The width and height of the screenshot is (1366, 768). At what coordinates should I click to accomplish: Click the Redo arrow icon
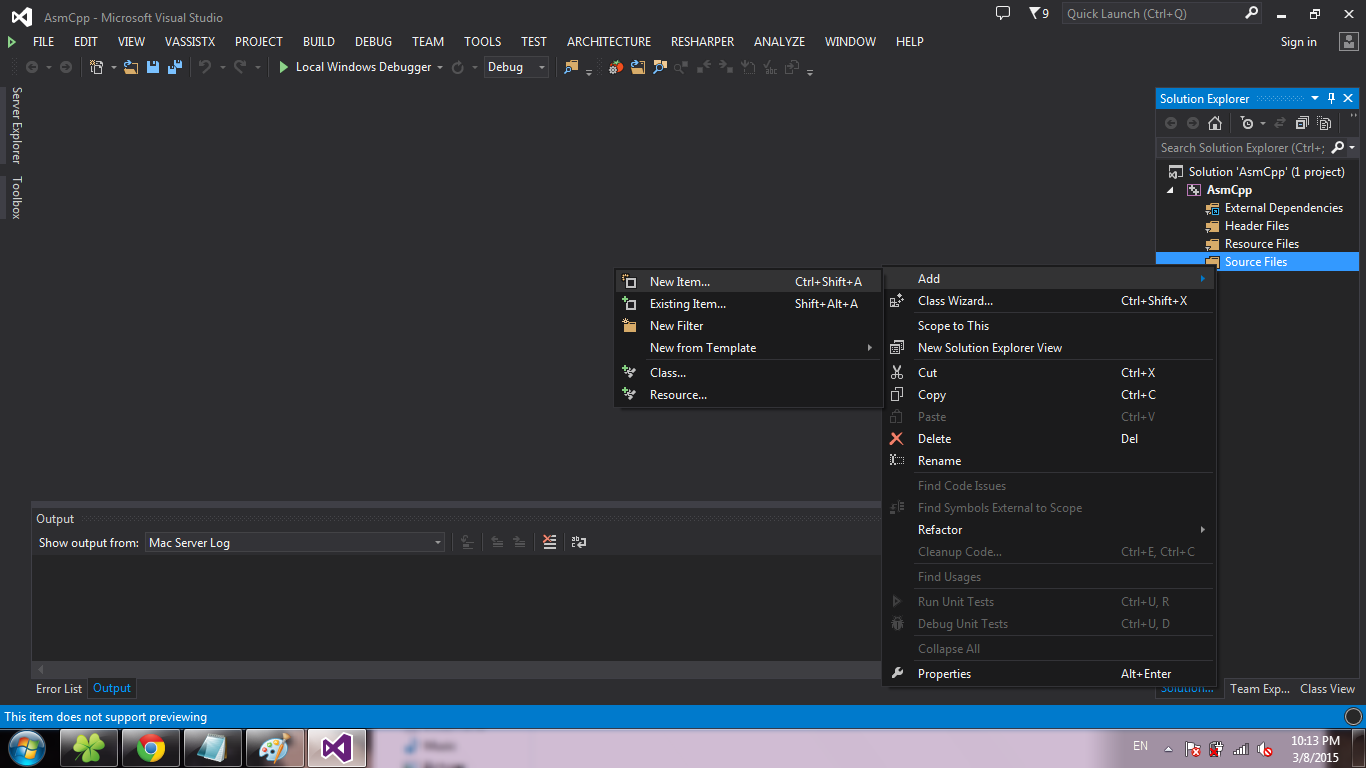point(240,67)
